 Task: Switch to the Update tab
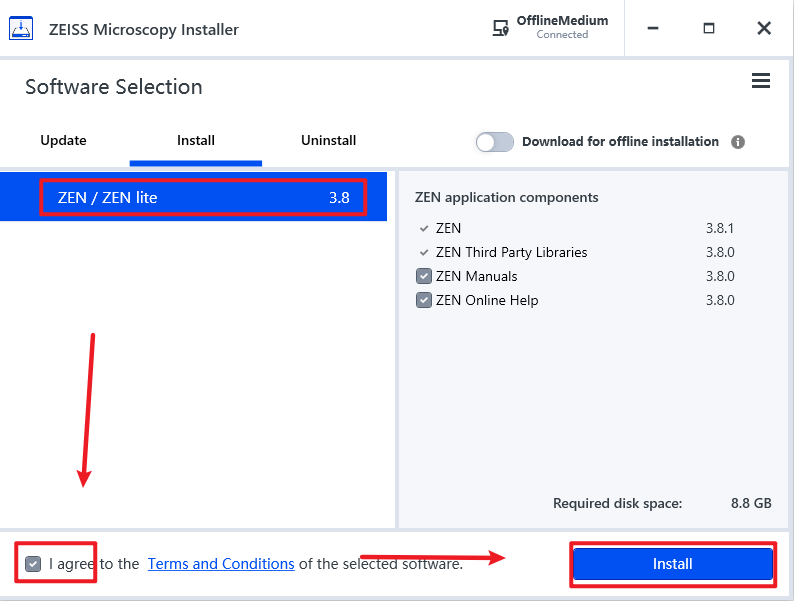click(x=63, y=141)
